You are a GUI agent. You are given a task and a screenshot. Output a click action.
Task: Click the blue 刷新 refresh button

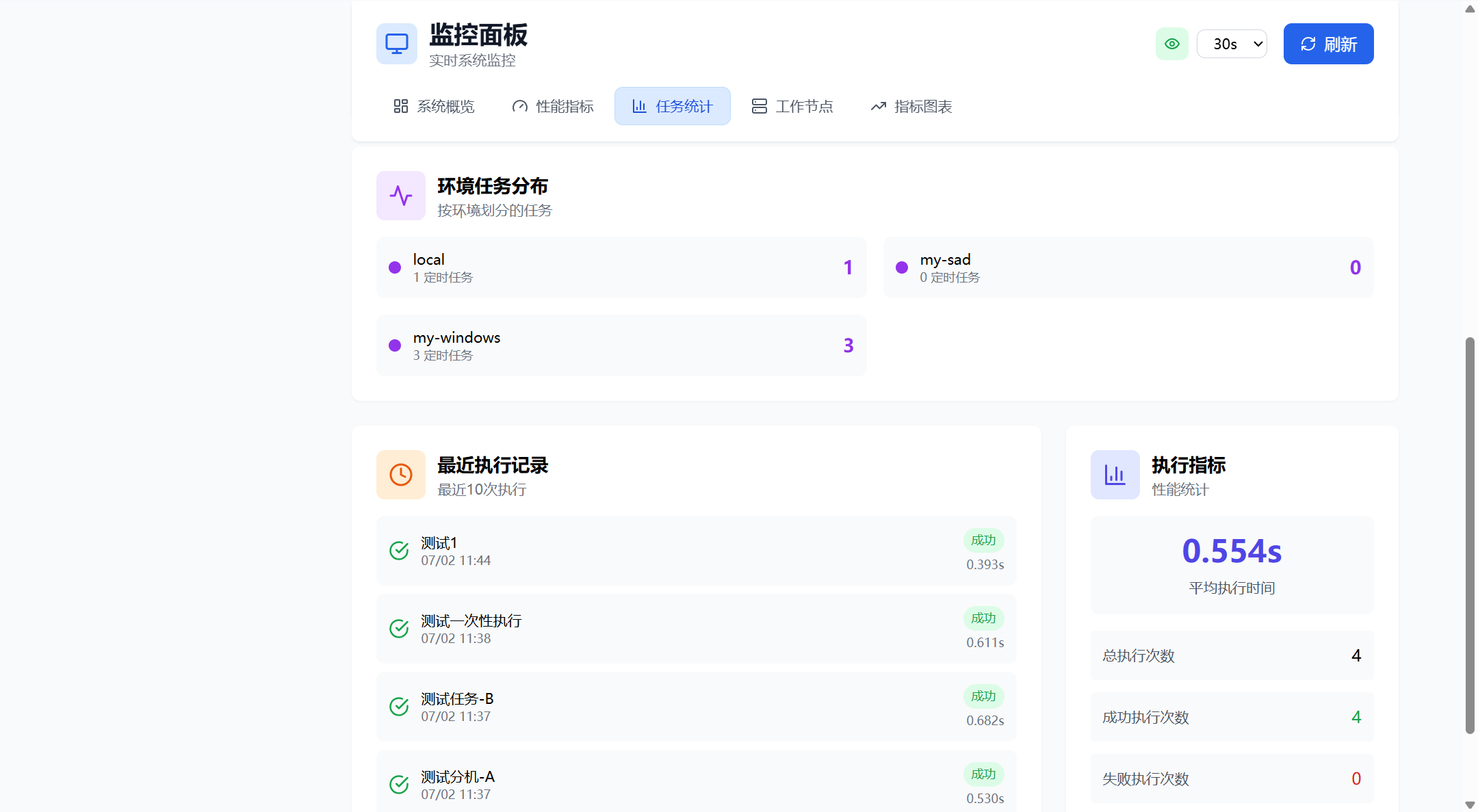[1327, 44]
